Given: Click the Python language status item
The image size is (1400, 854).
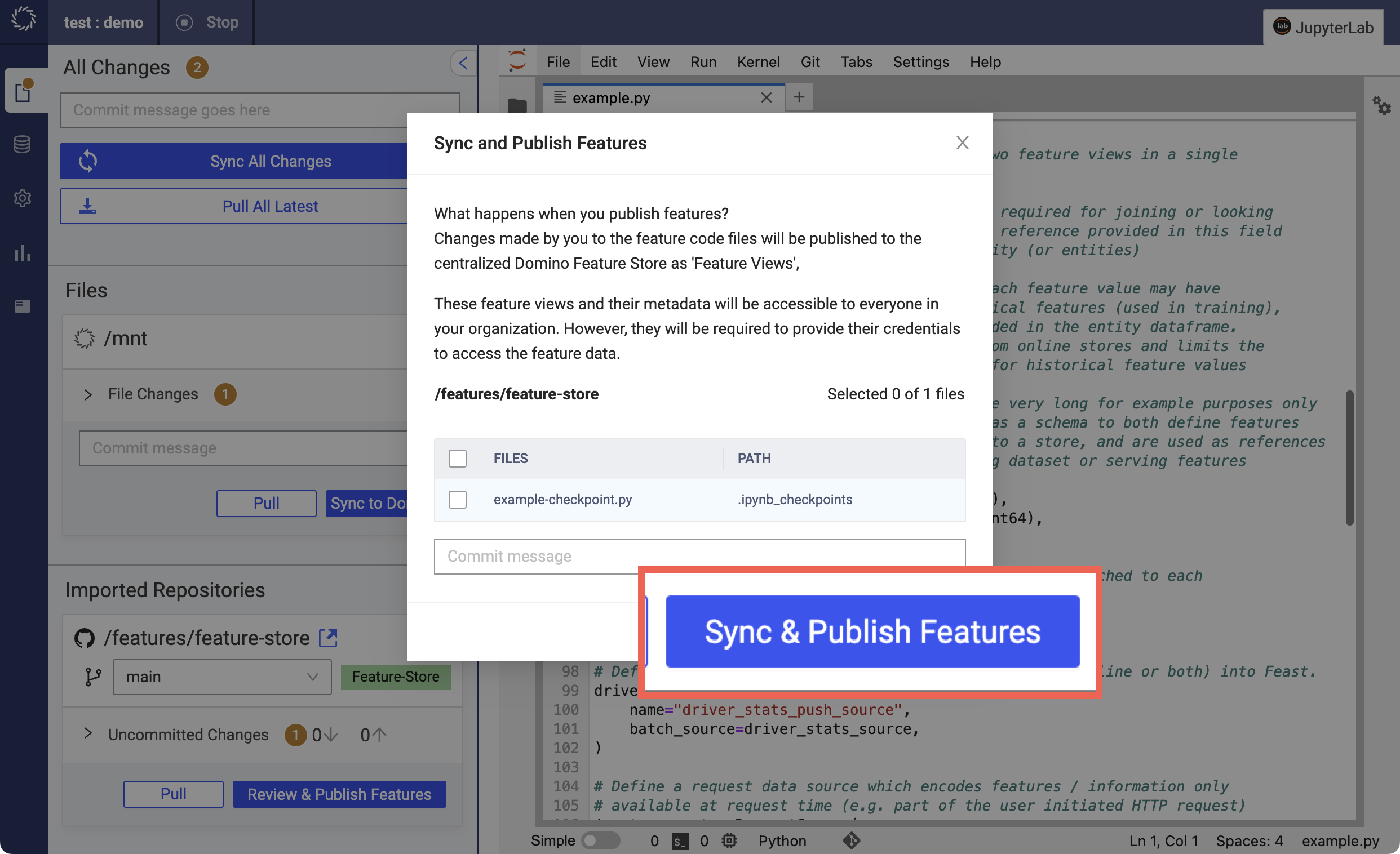Looking at the screenshot, I should [782, 840].
